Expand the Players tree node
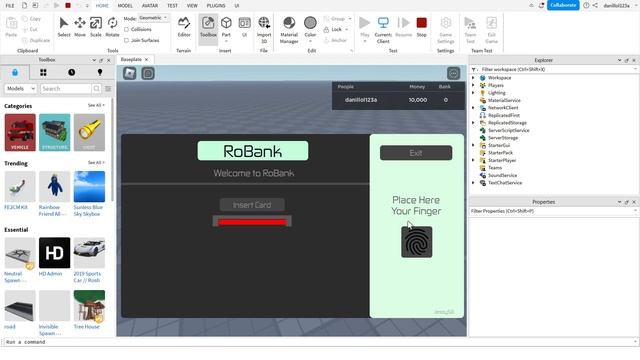This screenshot has width=640, height=360. coord(473,85)
